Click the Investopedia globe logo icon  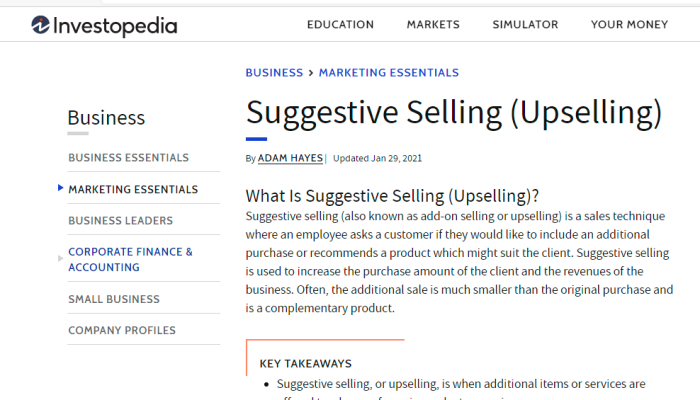click(x=40, y=25)
